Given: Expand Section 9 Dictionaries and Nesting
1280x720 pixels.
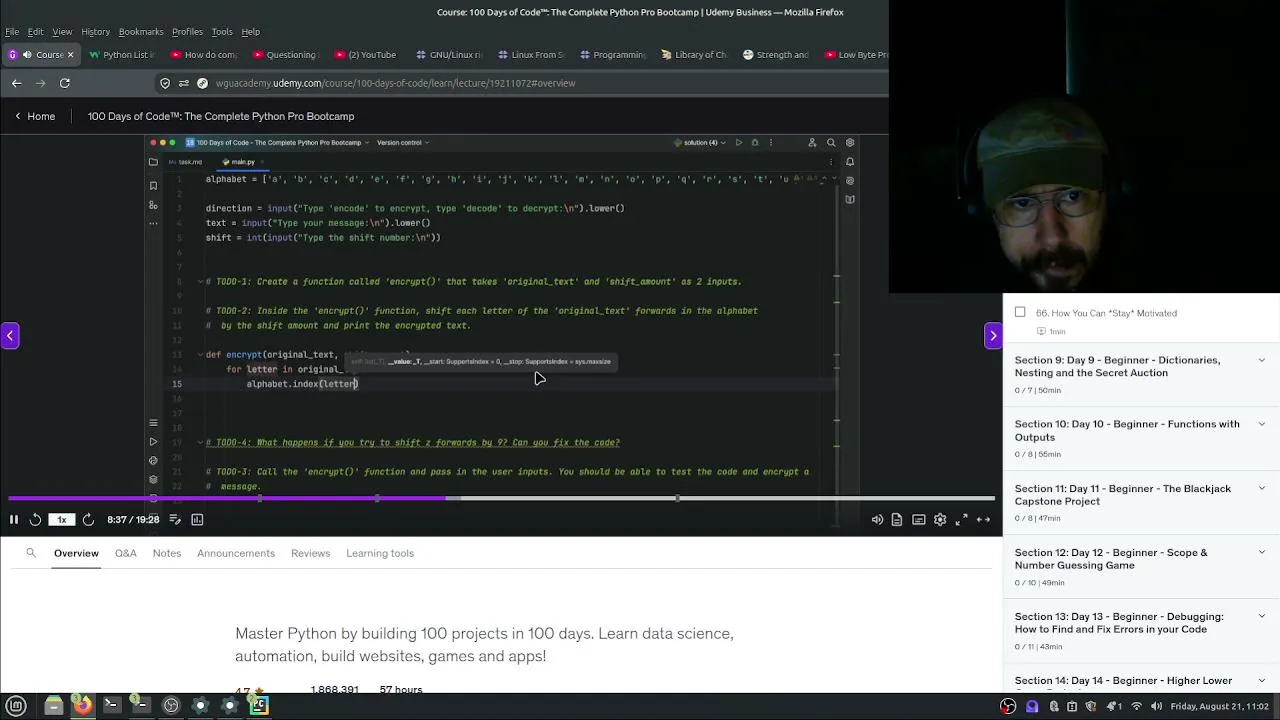Looking at the screenshot, I should (1141, 374).
